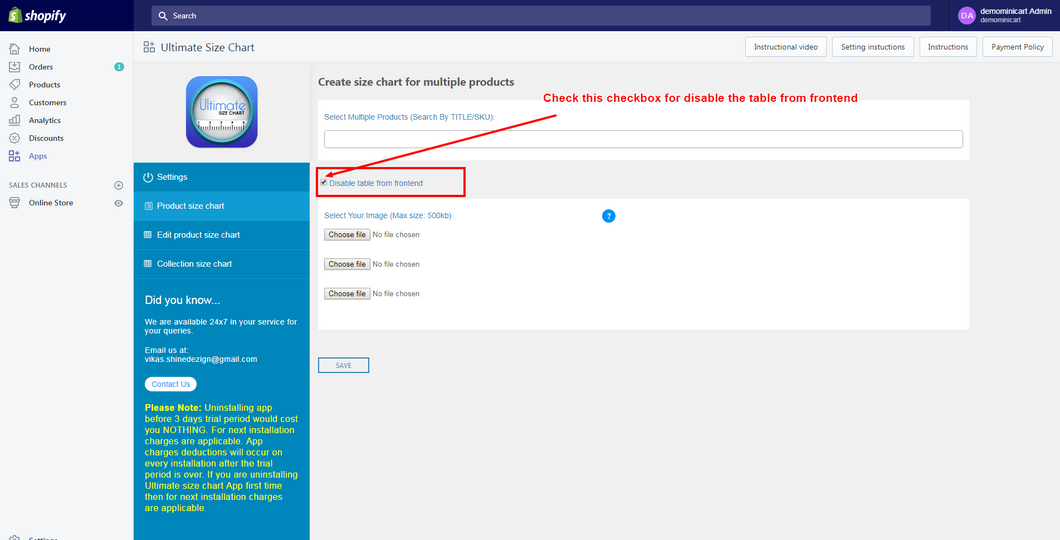Click the Select Your Image label
The width and height of the screenshot is (1060, 540).
pos(388,216)
